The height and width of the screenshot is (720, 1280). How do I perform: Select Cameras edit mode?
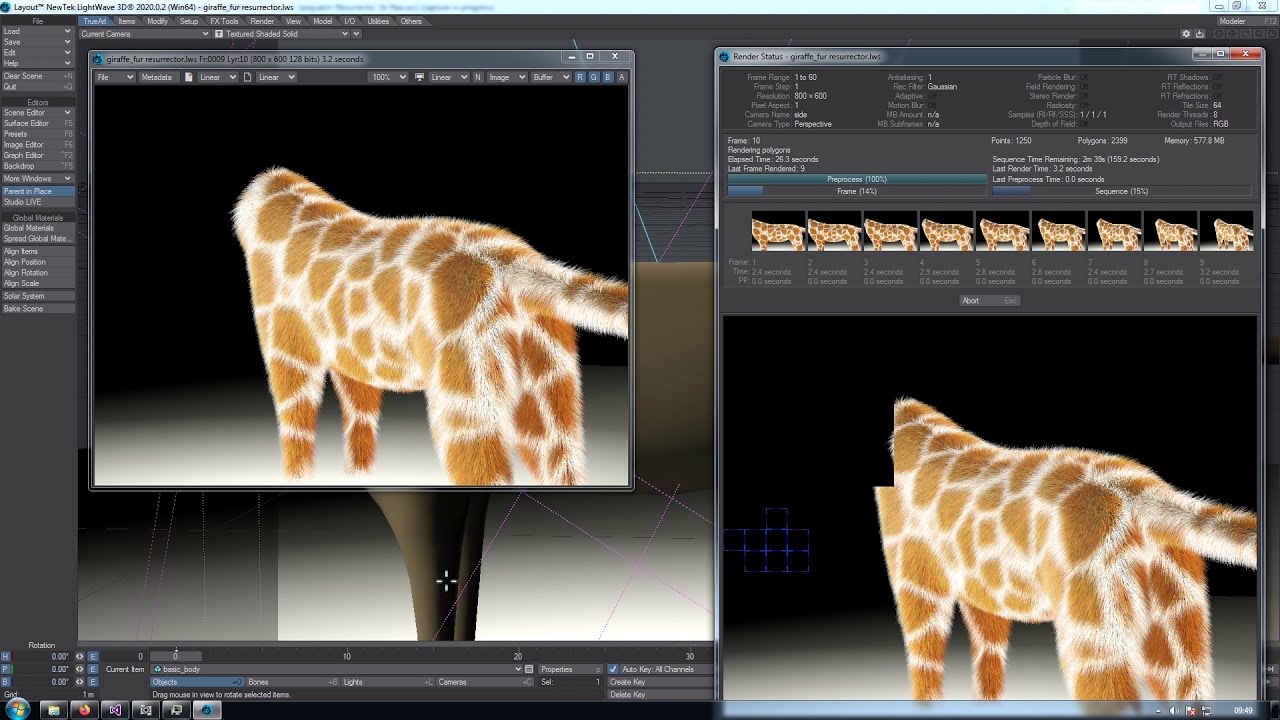[x=485, y=682]
